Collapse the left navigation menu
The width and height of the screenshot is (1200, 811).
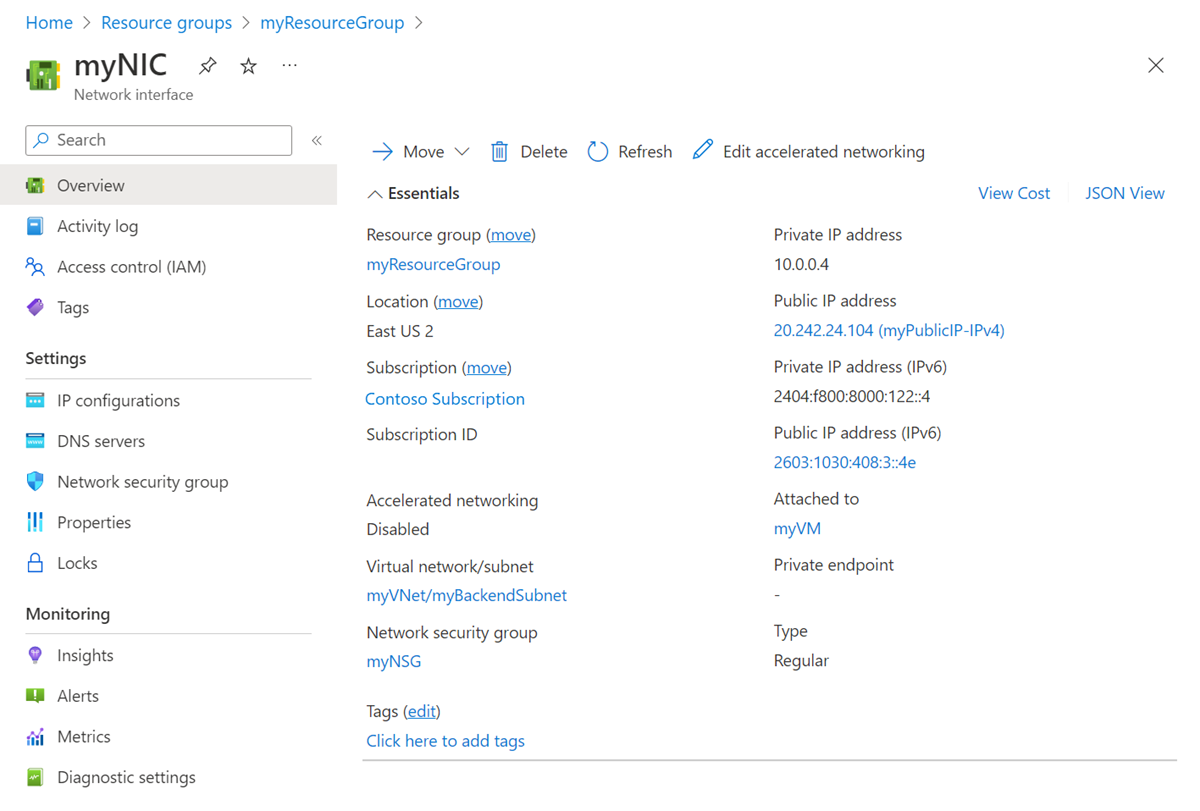pyautogui.click(x=317, y=141)
